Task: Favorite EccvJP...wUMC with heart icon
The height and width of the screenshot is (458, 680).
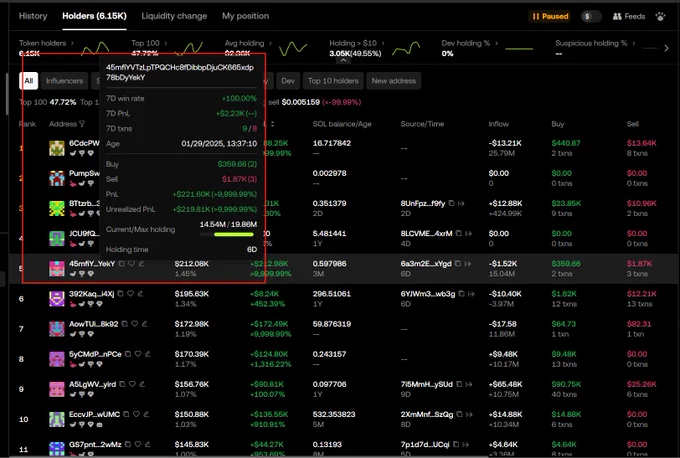Action: pyautogui.click(x=136, y=414)
